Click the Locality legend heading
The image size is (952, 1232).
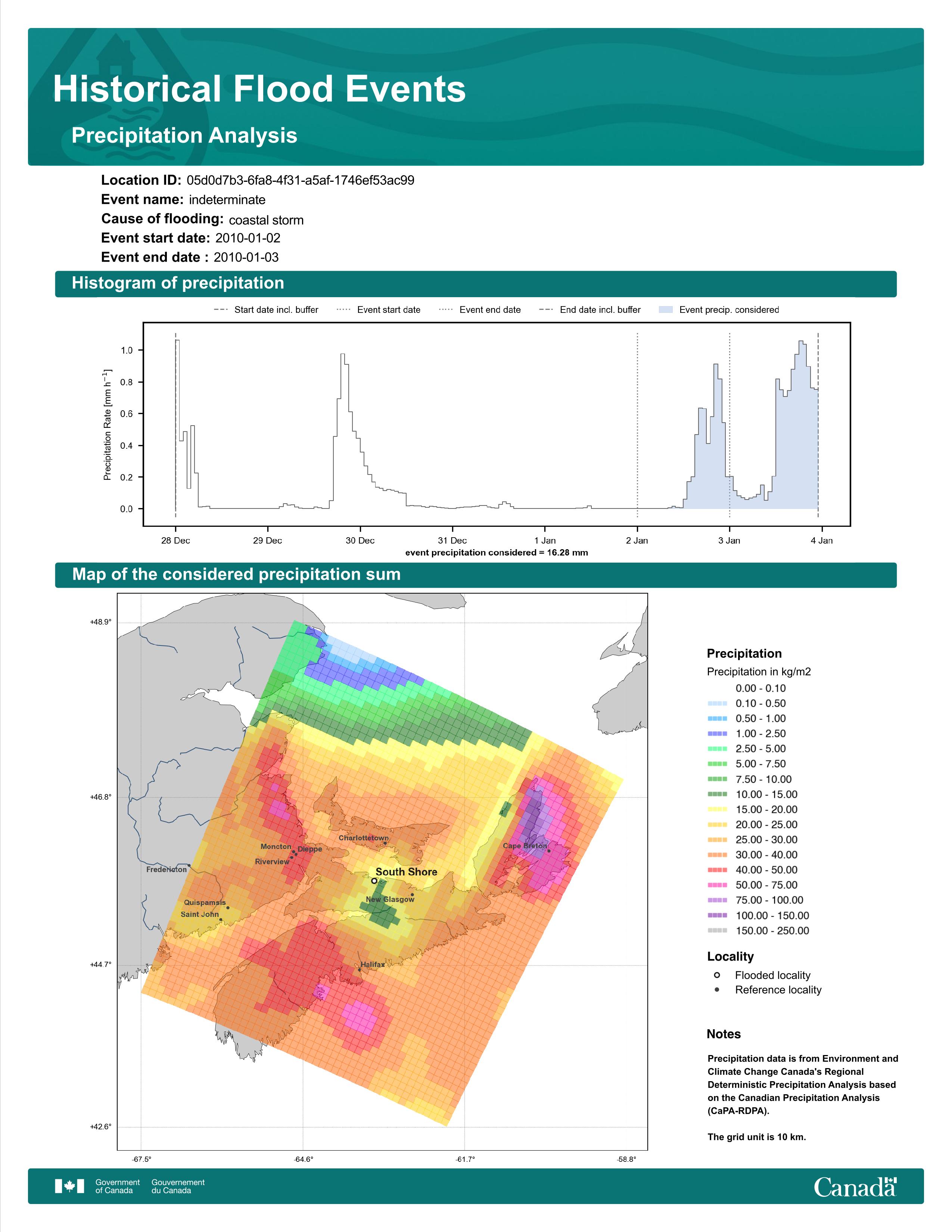[730, 957]
